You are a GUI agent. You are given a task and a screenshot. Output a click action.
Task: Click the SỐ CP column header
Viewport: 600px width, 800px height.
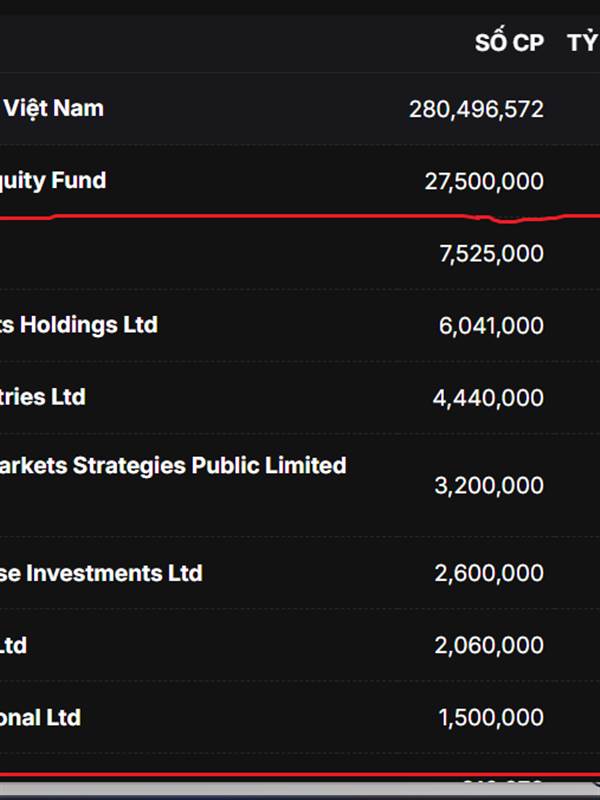point(509,43)
